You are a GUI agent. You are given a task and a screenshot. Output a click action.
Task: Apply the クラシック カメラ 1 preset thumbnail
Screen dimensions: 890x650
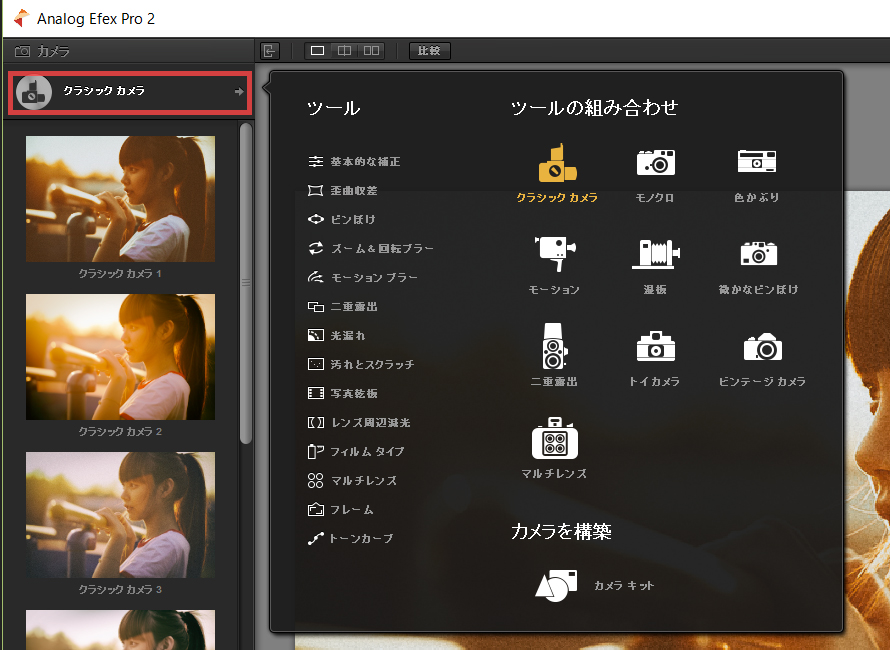[120, 199]
